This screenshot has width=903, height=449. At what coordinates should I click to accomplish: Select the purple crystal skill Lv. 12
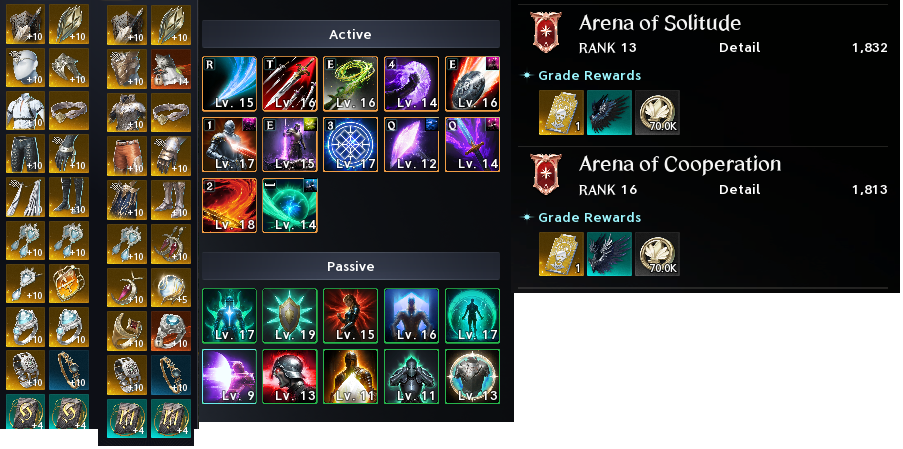(411, 144)
